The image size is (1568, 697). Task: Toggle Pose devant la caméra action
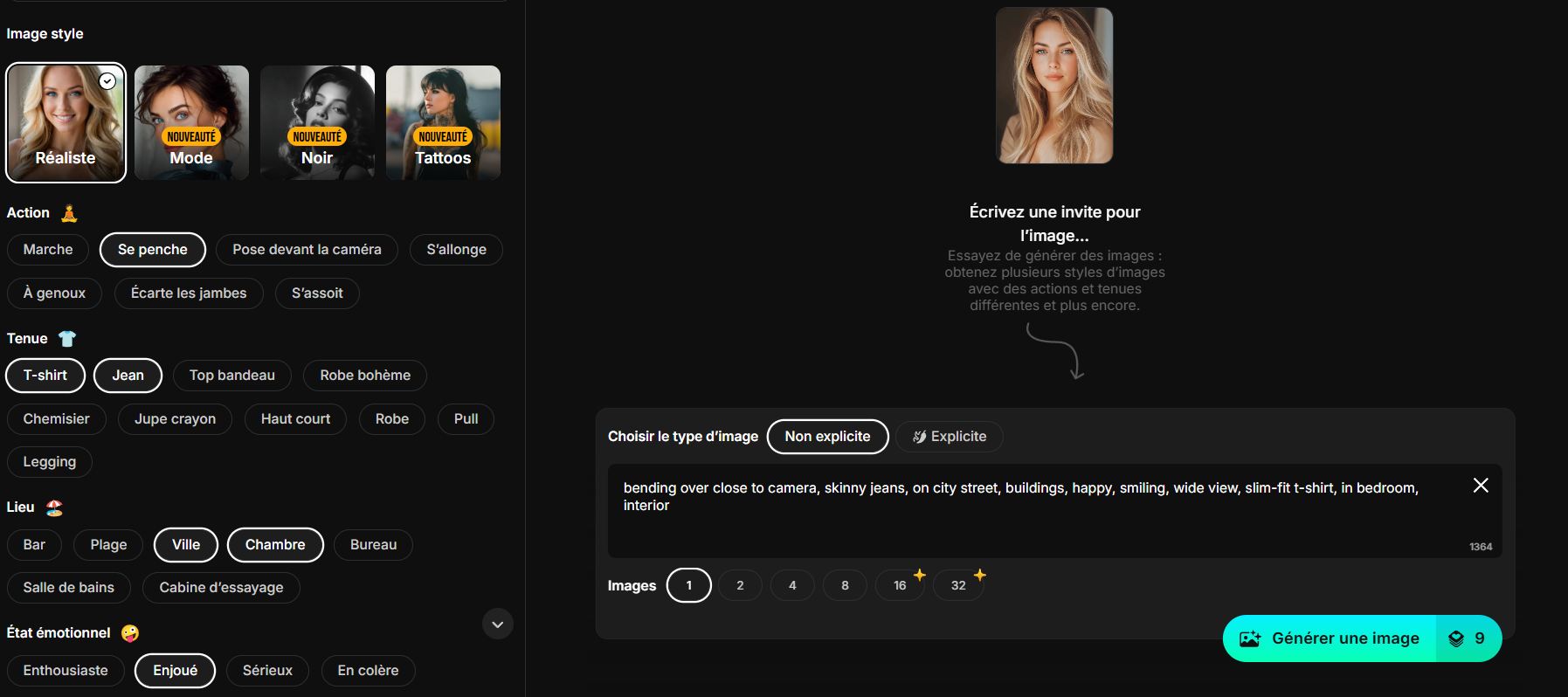[307, 250]
